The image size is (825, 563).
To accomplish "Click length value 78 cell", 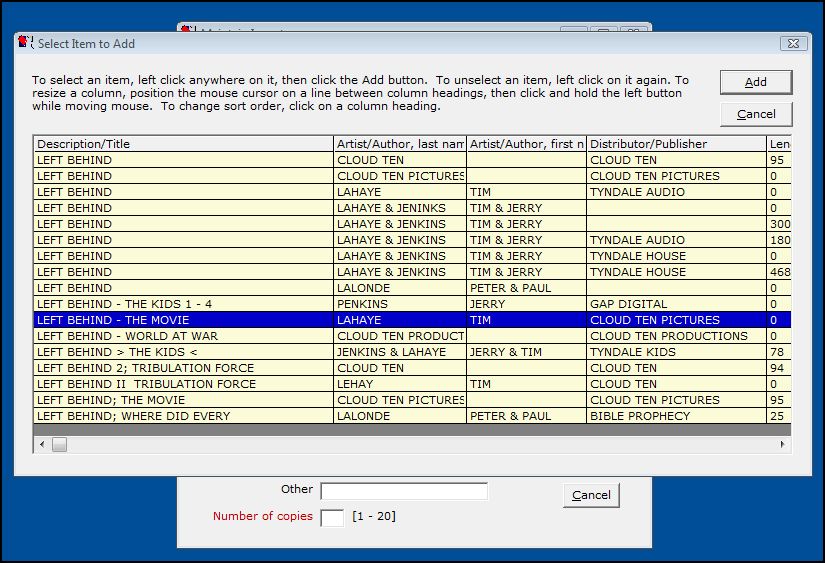I will 779,352.
